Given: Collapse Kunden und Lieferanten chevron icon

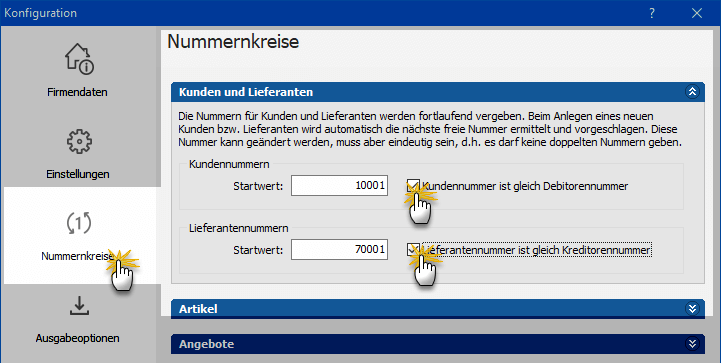Looking at the screenshot, I should click(x=692, y=92).
